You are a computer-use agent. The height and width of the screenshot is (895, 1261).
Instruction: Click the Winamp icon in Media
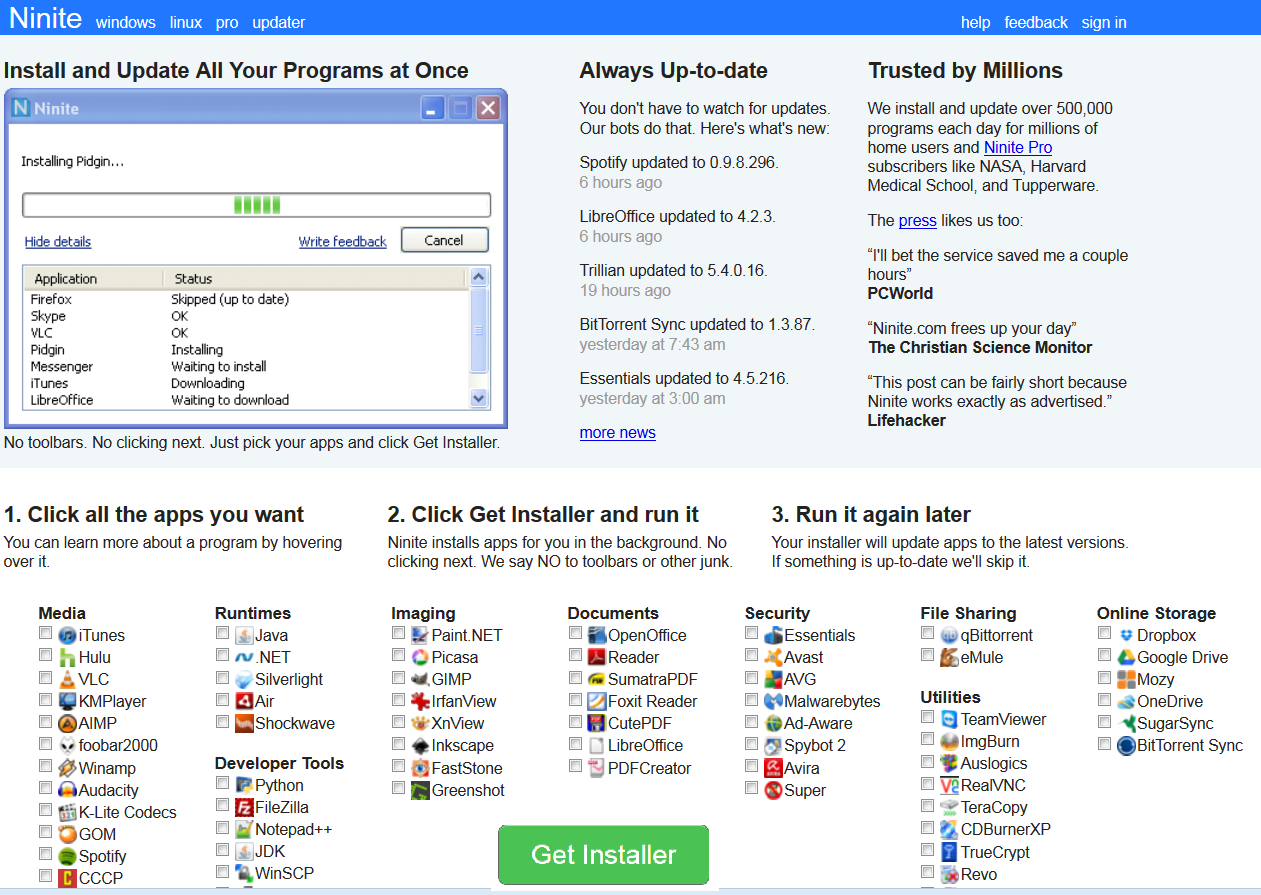click(67, 768)
